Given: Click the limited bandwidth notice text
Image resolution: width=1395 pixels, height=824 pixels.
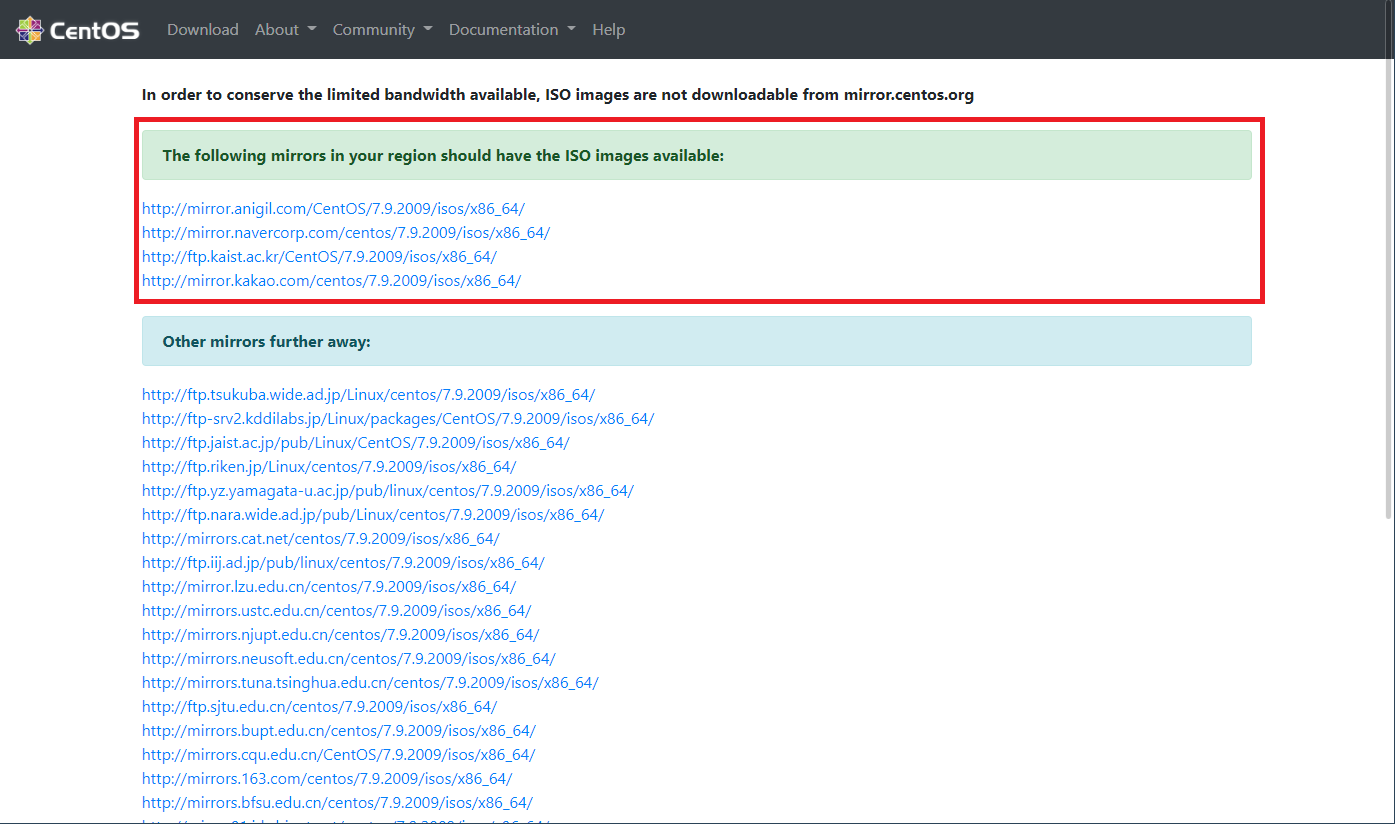Looking at the screenshot, I should click(x=558, y=95).
